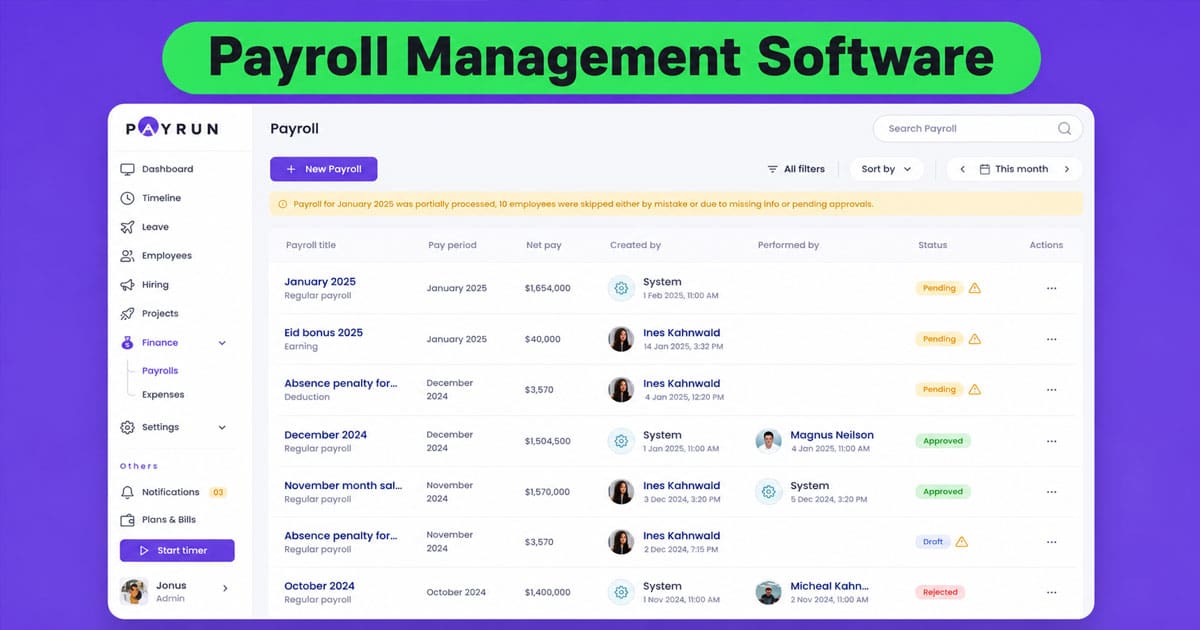
Task: Click the Performed by column header
Action: 788,245
